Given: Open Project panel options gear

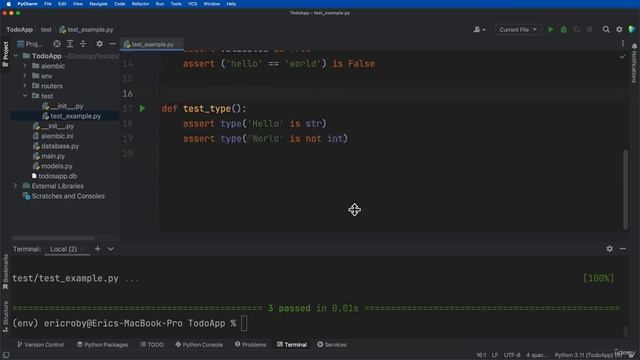Looking at the screenshot, I should pyautogui.click(x=100, y=44).
